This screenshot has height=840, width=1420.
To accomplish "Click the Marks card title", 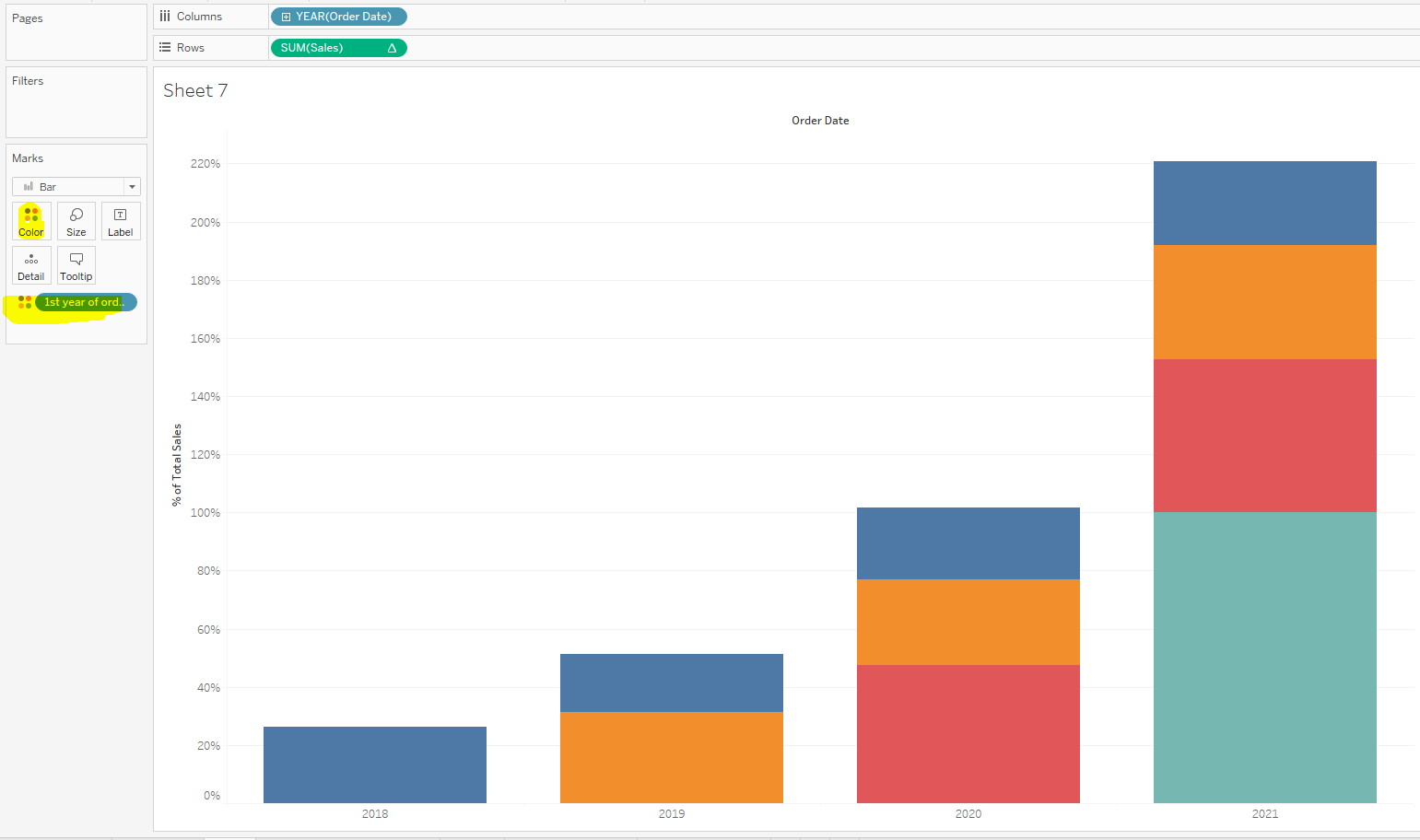I will [28, 158].
